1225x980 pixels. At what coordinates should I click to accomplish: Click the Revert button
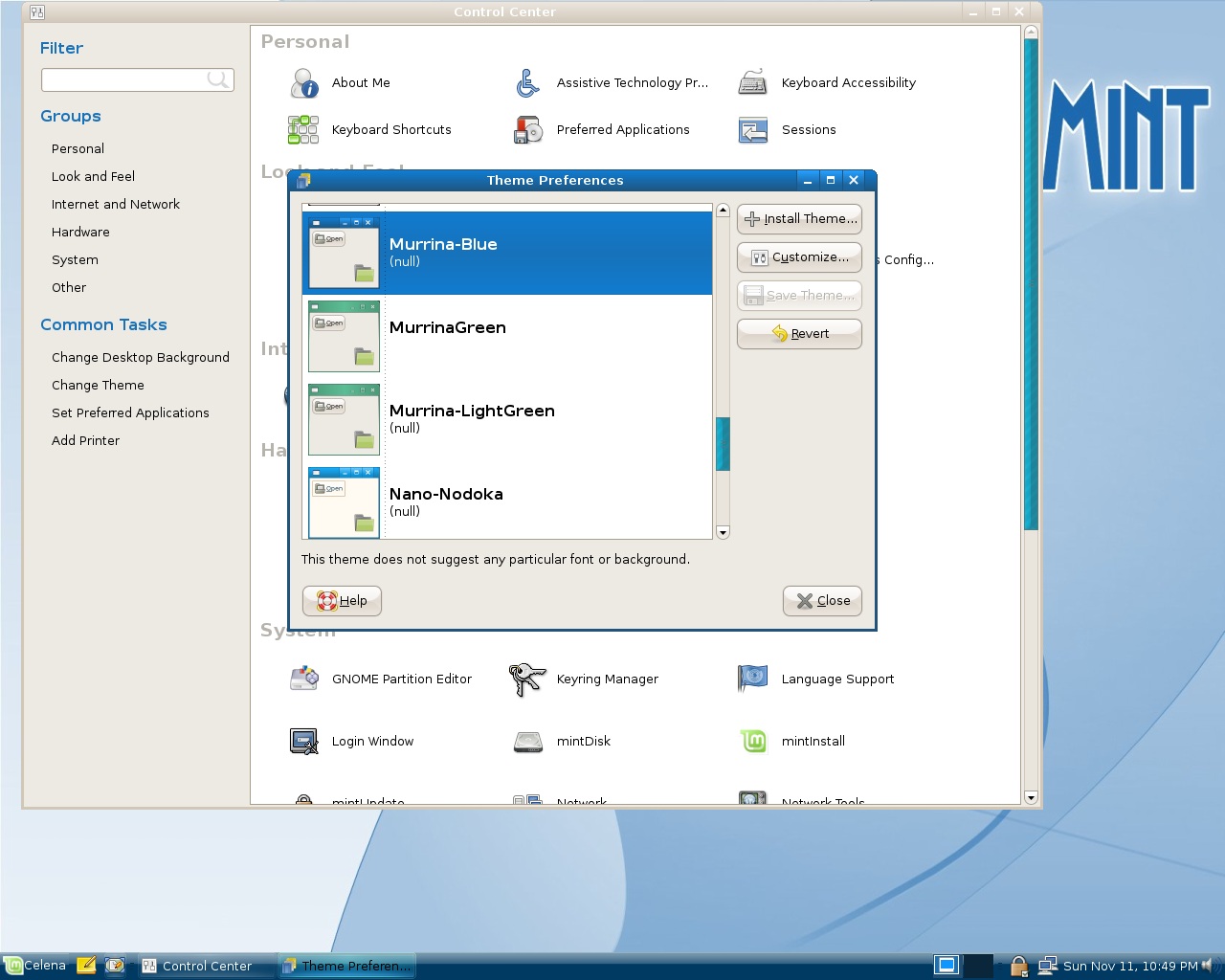(799, 334)
